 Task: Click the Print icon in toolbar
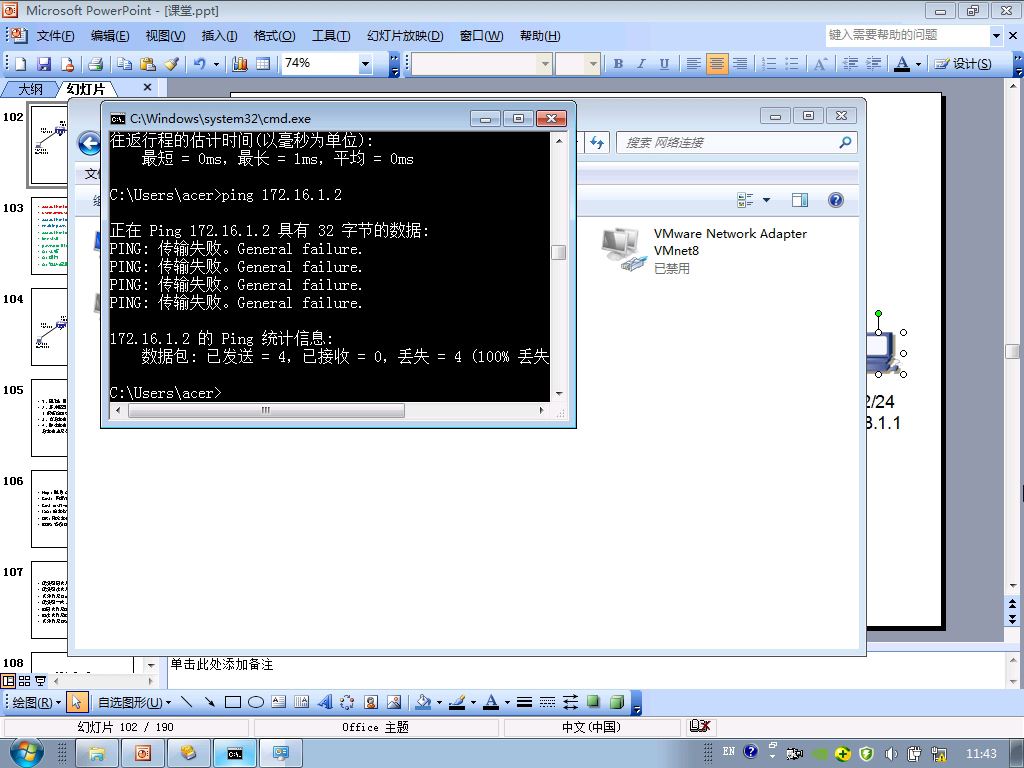(x=95, y=63)
